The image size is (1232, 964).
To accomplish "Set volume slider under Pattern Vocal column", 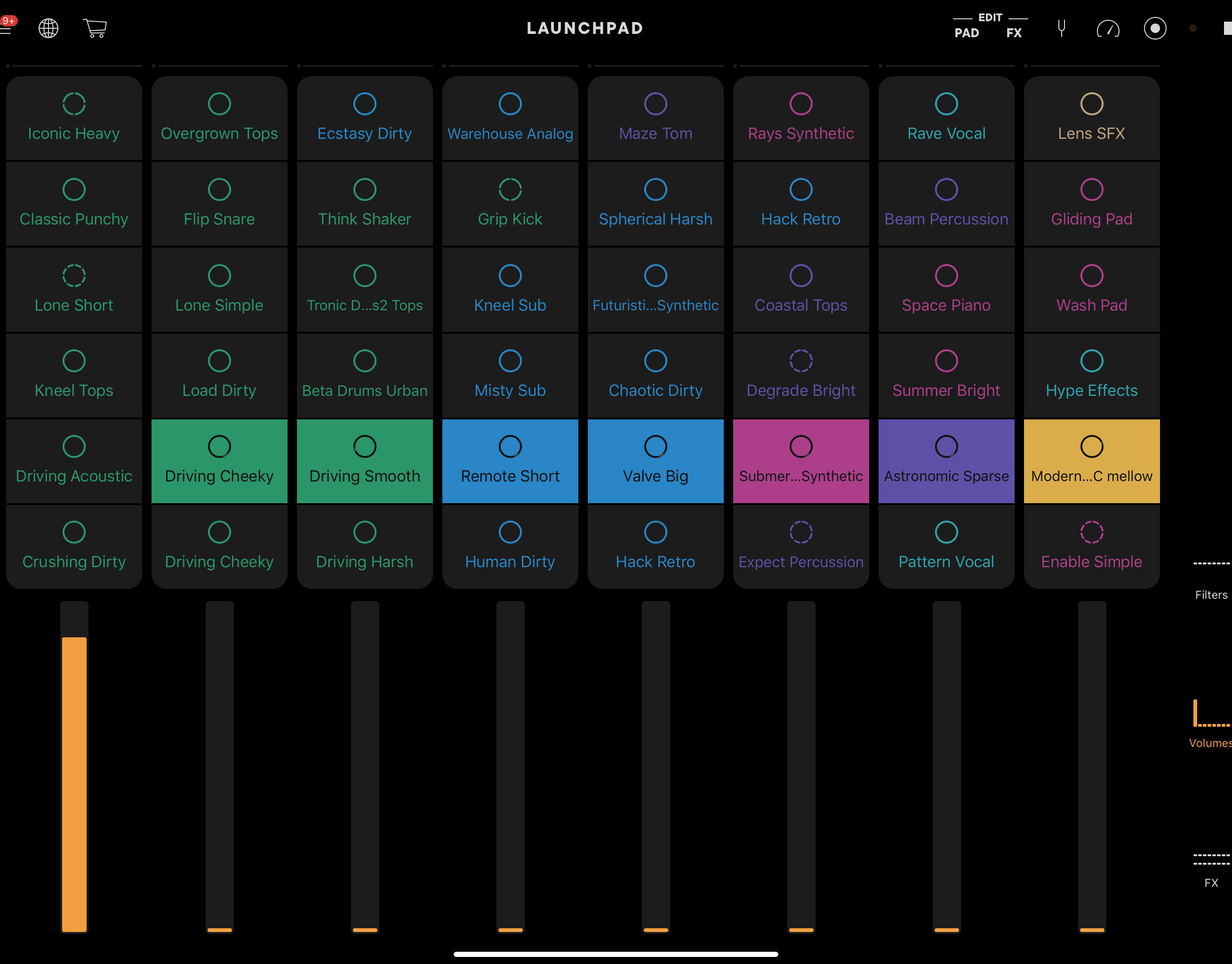I will coord(946,767).
